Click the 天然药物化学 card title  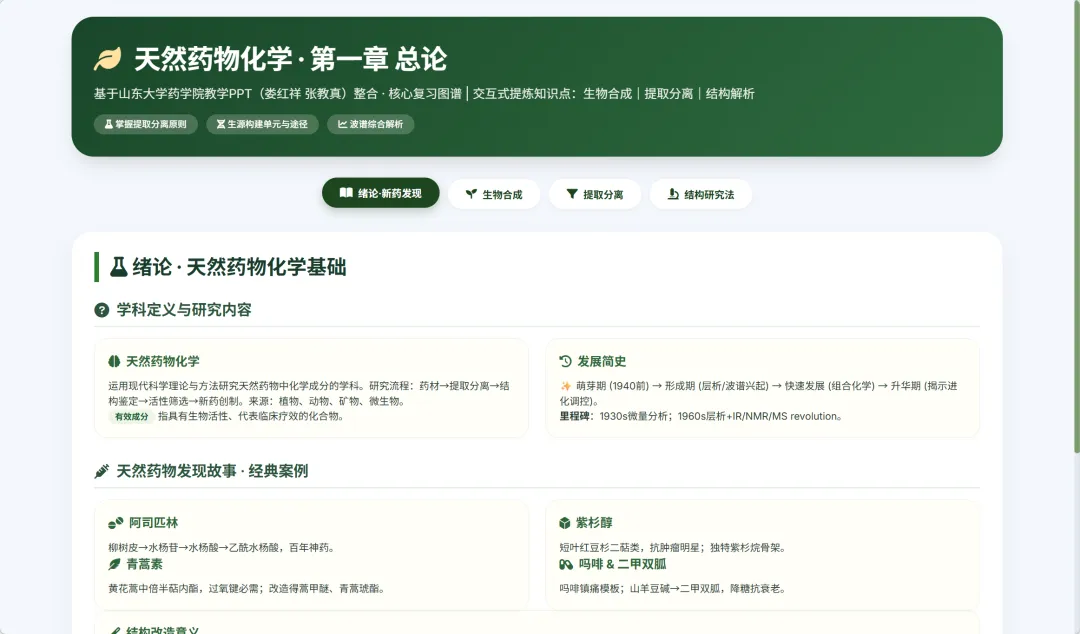[x=163, y=361]
